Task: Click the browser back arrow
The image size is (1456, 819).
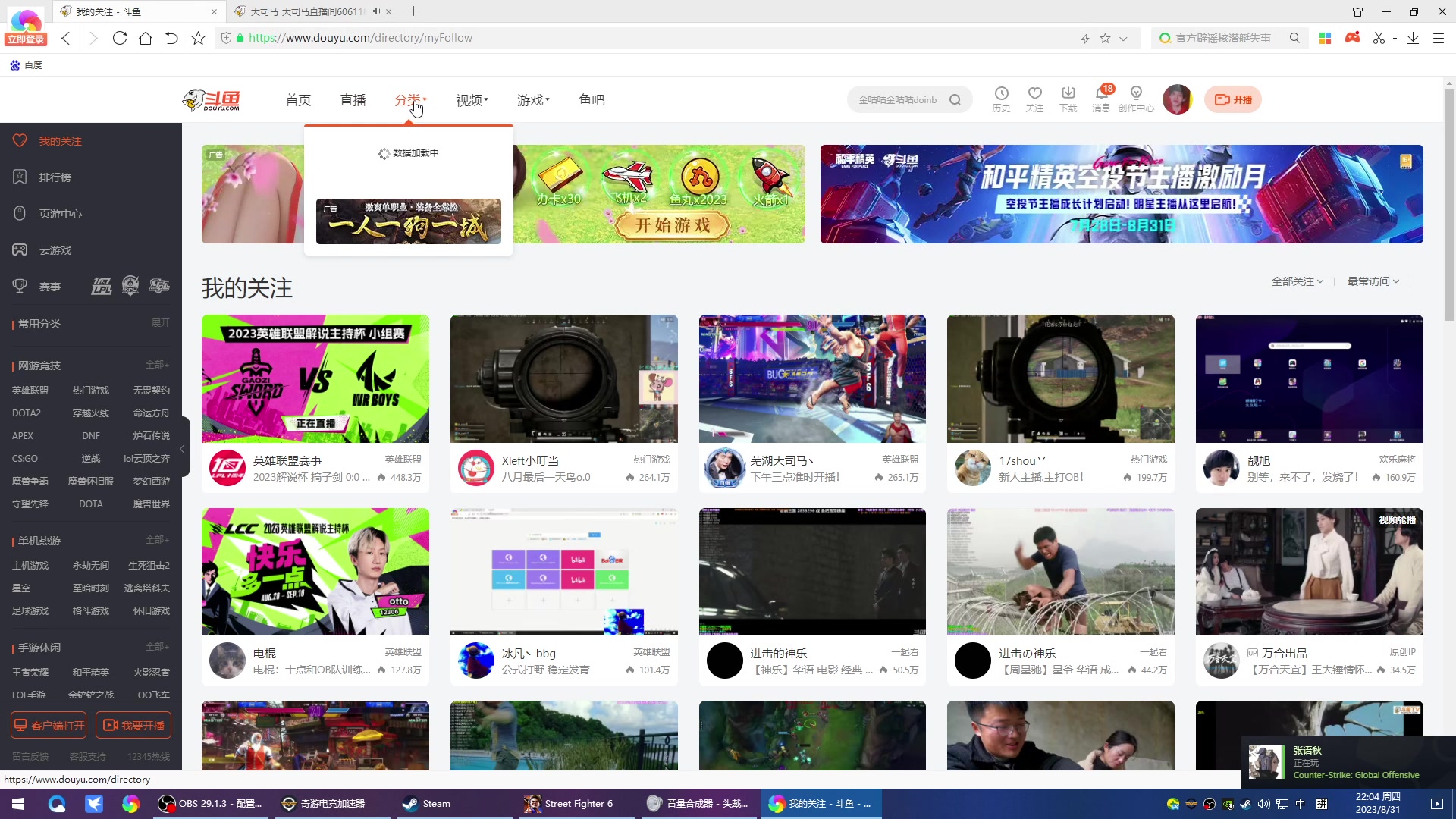Action: (x=66, y=38)
